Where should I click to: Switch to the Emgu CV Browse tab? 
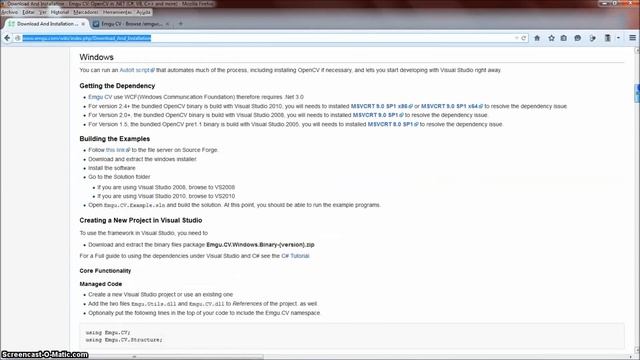pyautogui.click(x=131, y=24)
